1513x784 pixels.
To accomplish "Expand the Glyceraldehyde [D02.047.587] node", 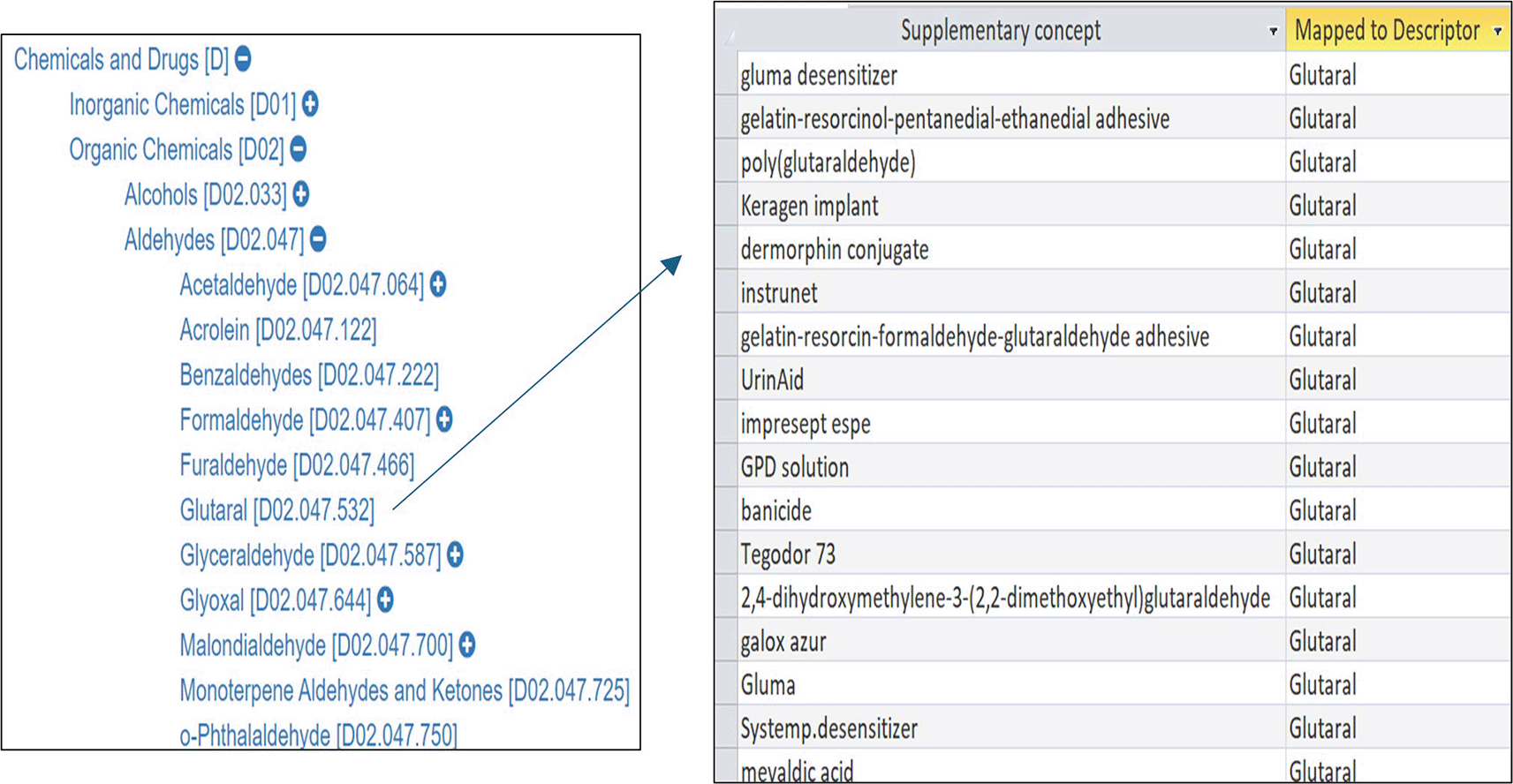I will point(455,554).
